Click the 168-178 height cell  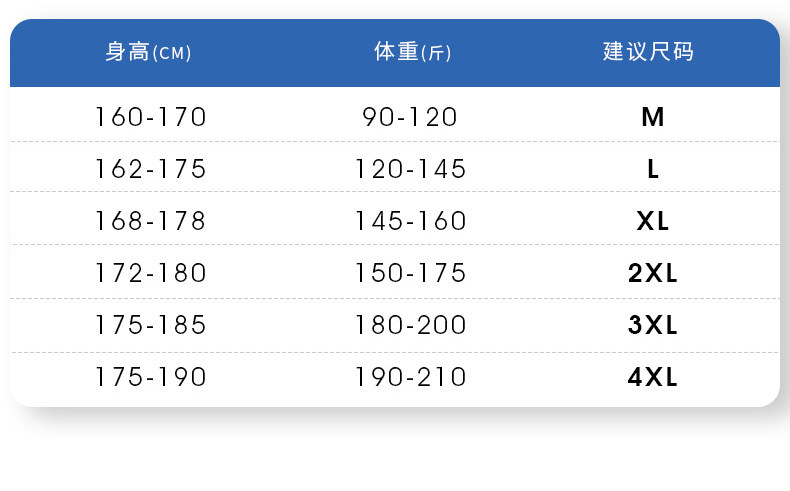pos(151,221)
